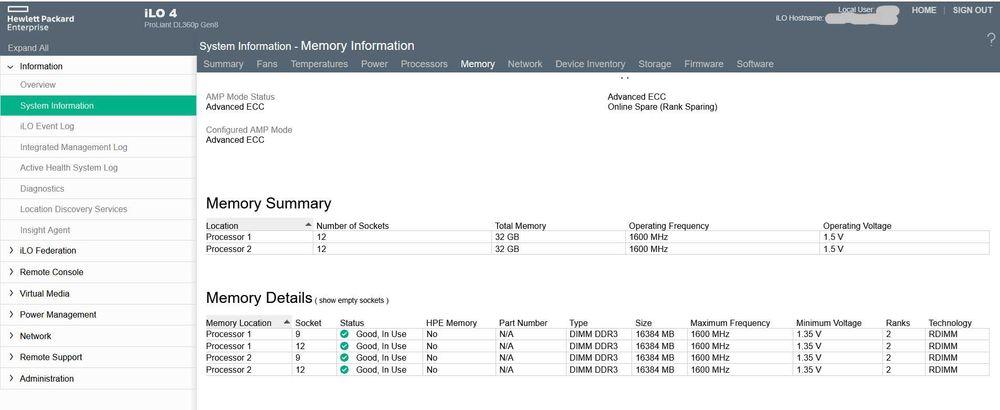The height and width of the screenshot is (410, 1000).
Task: Open the help question mark icon
Action: [991, 40]
